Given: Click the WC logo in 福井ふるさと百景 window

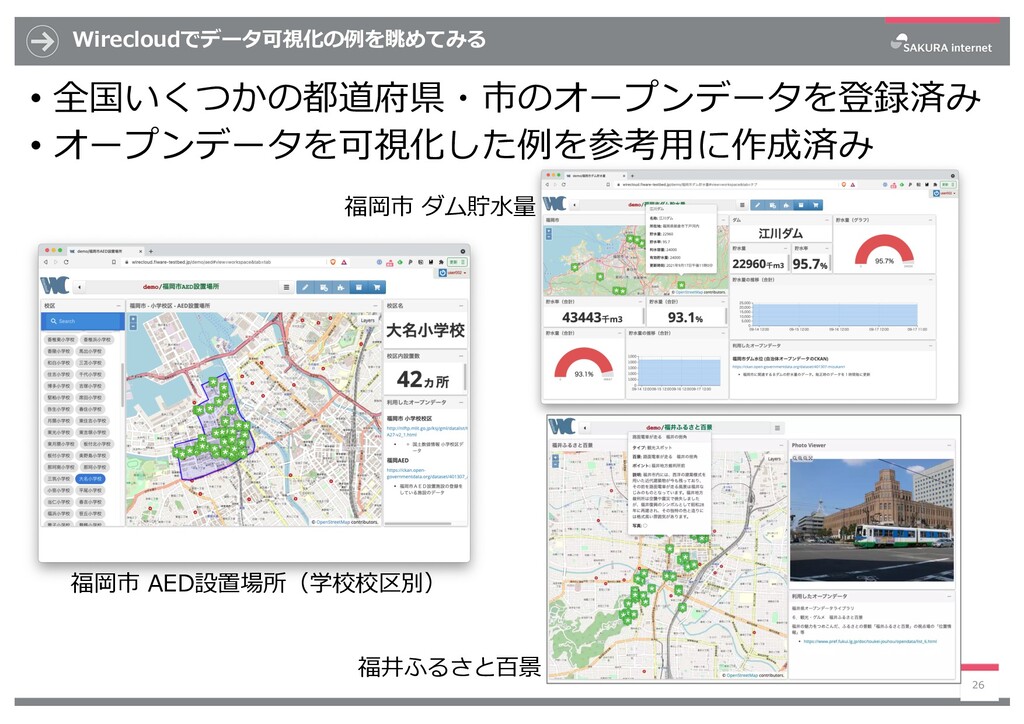Looking at the screenshot, I should coord(562,427).
